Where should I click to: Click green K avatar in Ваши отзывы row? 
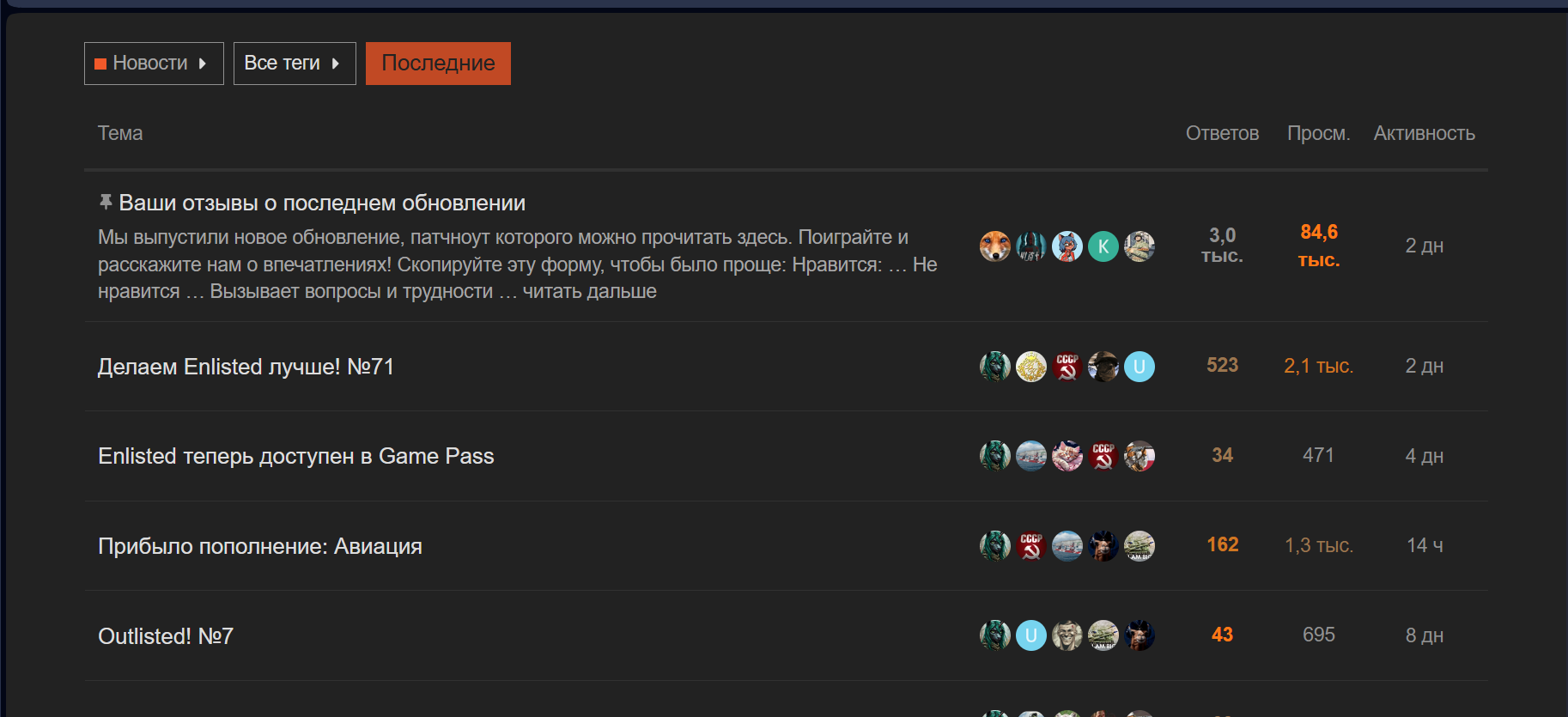click(x=1103, y=246)
